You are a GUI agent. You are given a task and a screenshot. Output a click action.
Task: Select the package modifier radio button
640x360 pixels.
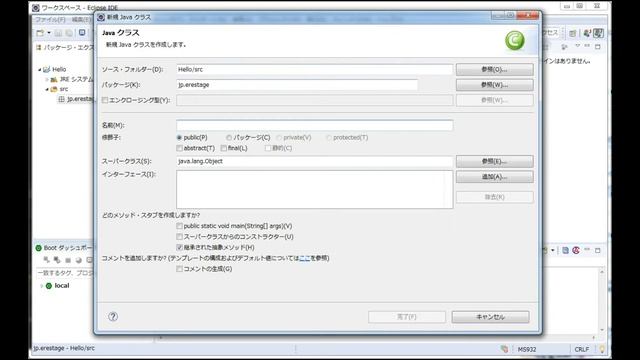click(x=229, y=138)
